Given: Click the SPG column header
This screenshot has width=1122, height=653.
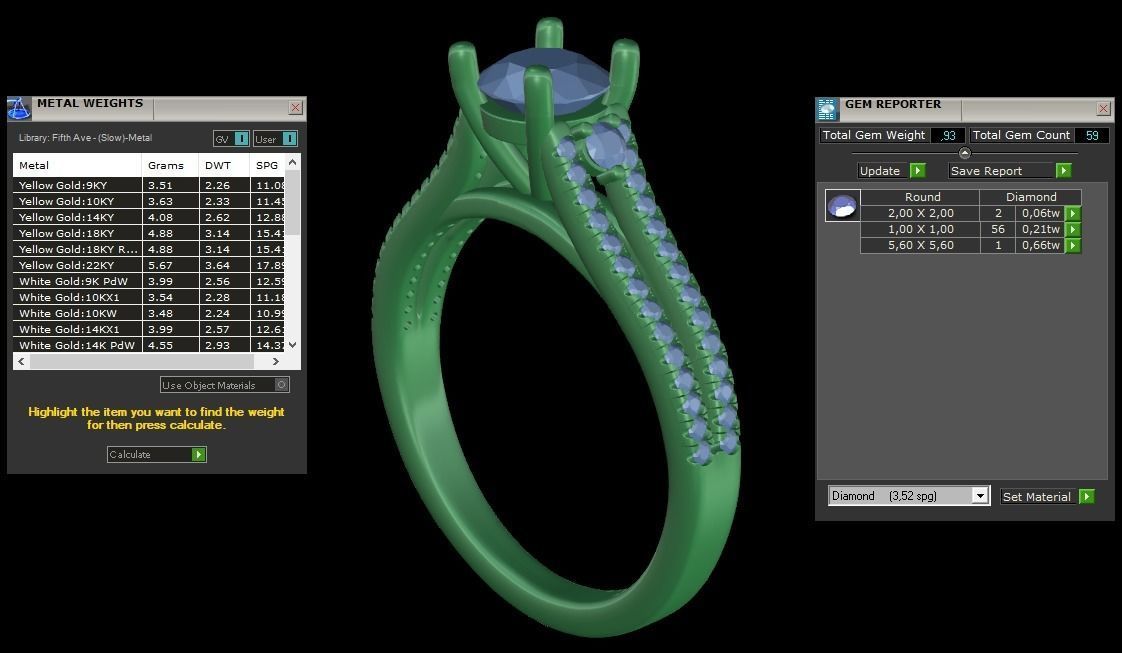Looking at the screenshot, I should pos(267,165).
